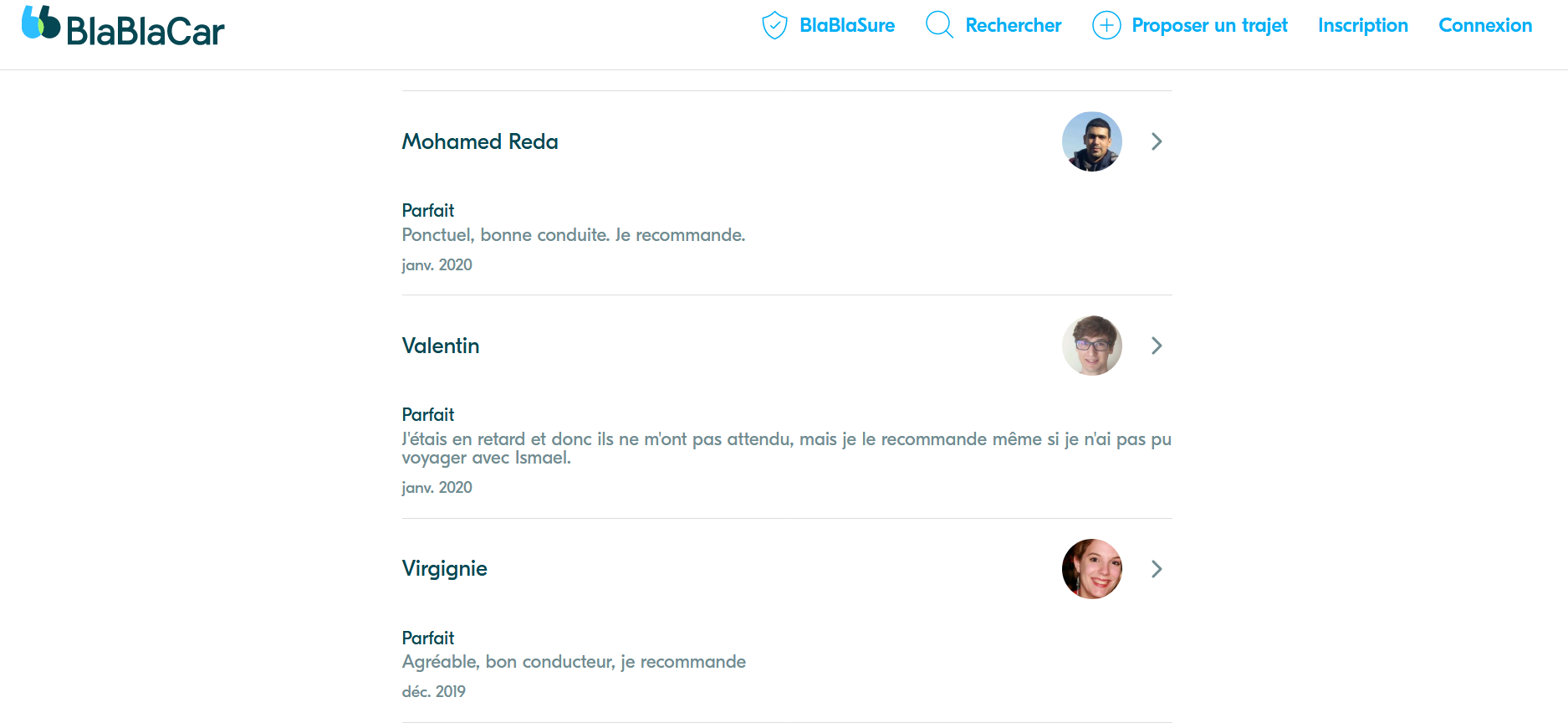Click the BlaBlaCar logo
The width and height of the screenshot is (1568, 728).
click(124, 27)
